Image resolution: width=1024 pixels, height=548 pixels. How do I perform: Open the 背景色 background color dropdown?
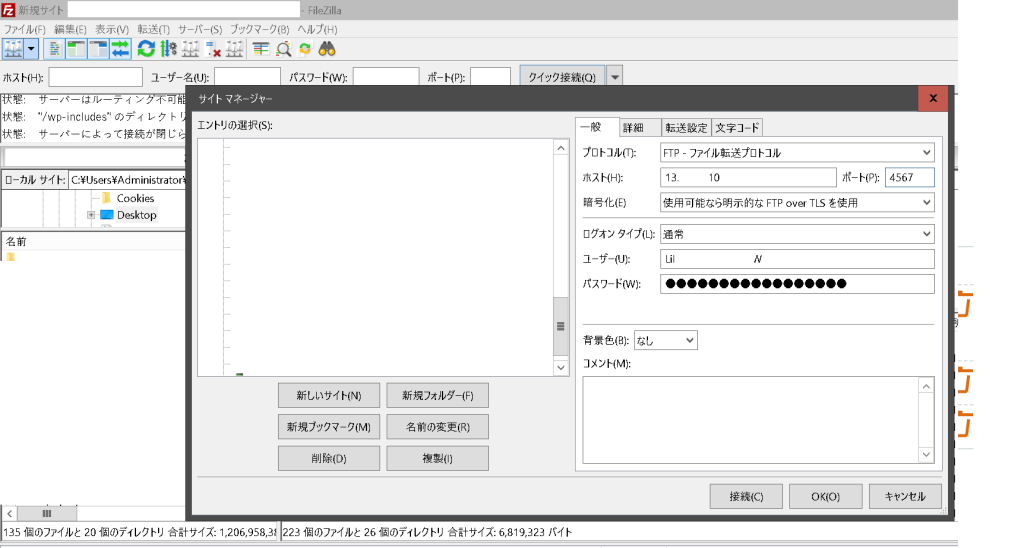[x=665, y=340]
